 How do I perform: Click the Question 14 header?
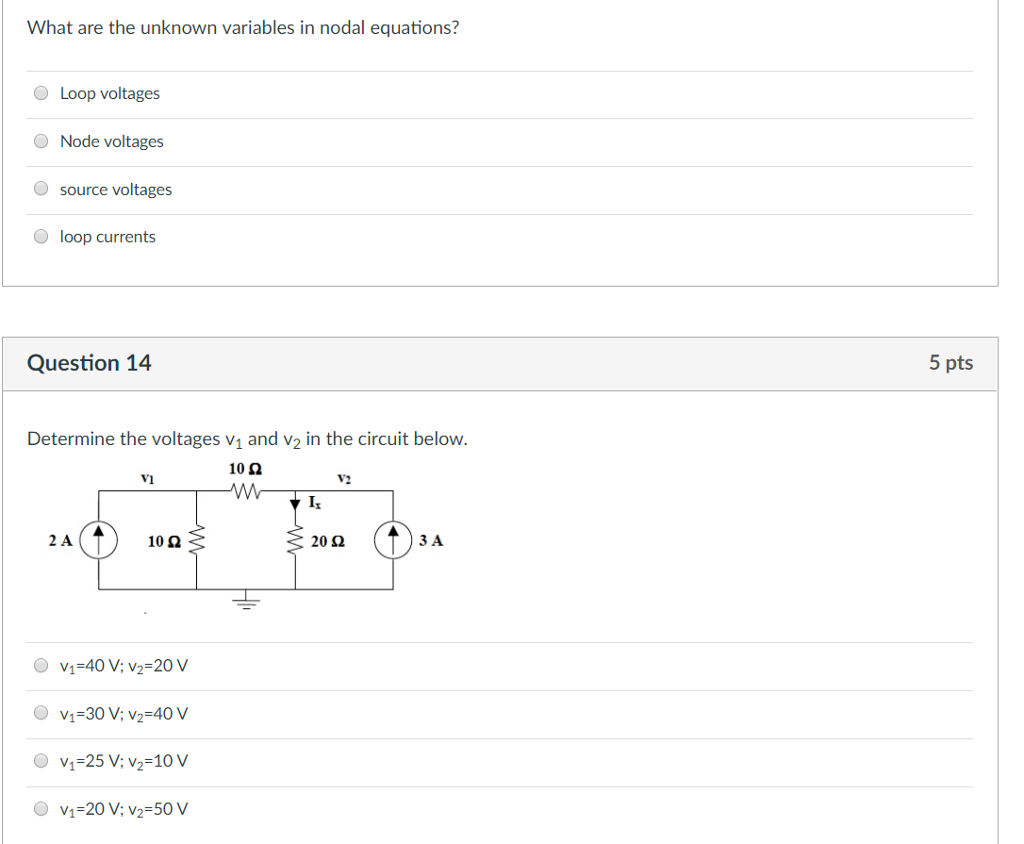click(88, 363)
